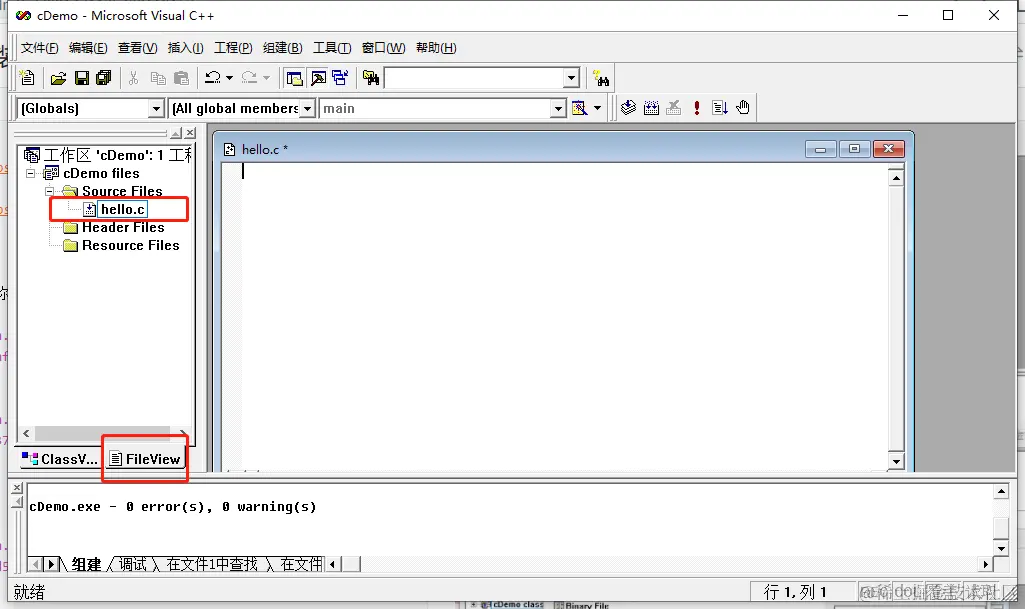
Task: Close the output panel with X
Action: click(18, 487)
